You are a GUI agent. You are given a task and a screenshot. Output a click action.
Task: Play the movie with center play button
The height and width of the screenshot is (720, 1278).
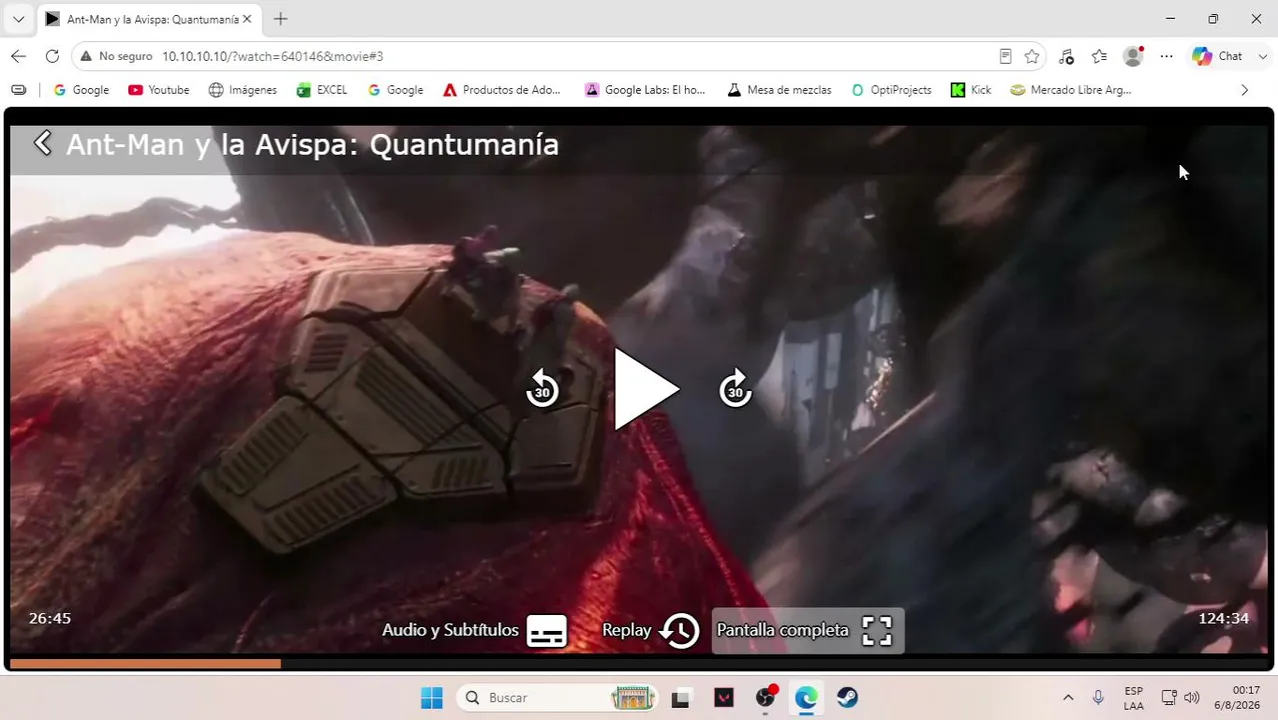(645, 389)
